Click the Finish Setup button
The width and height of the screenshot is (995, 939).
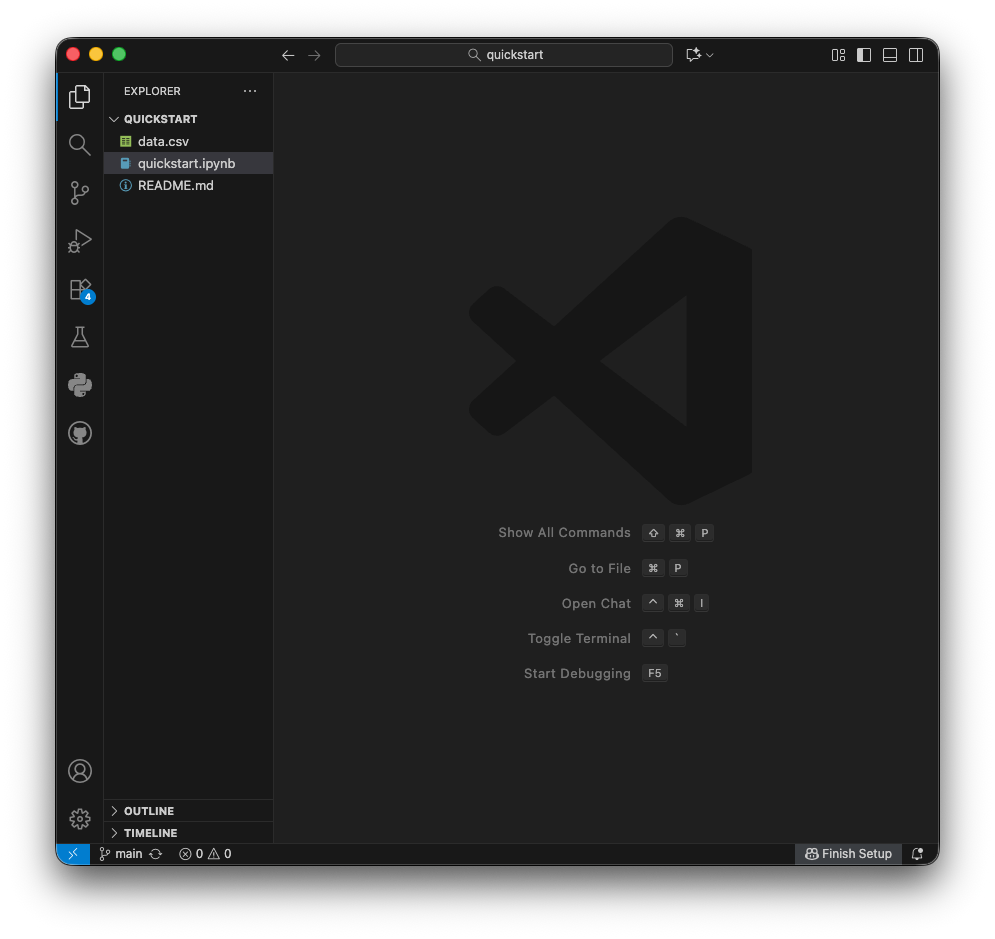[x=847, y=853]
